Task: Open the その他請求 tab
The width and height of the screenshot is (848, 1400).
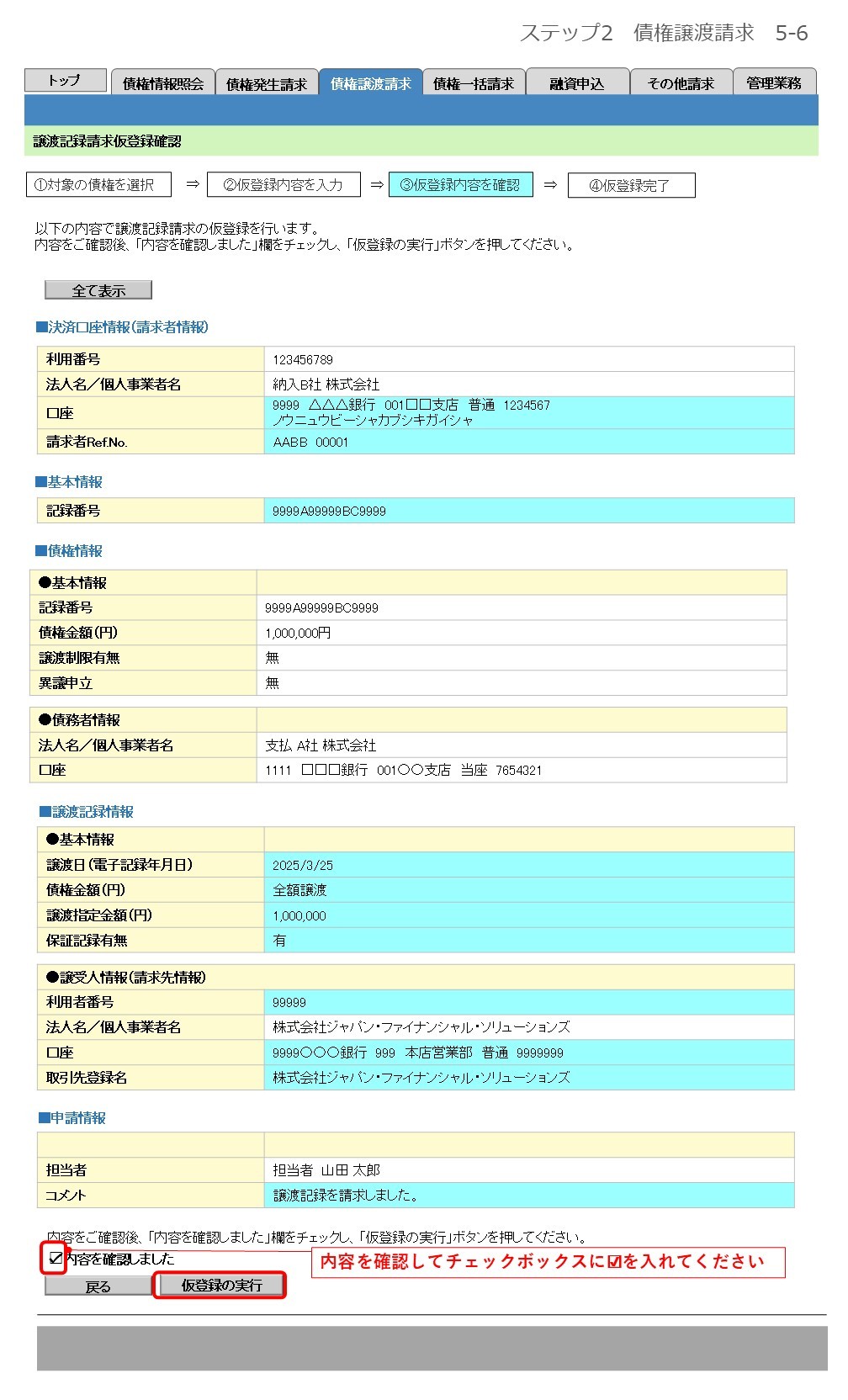Action: (681, 83)
